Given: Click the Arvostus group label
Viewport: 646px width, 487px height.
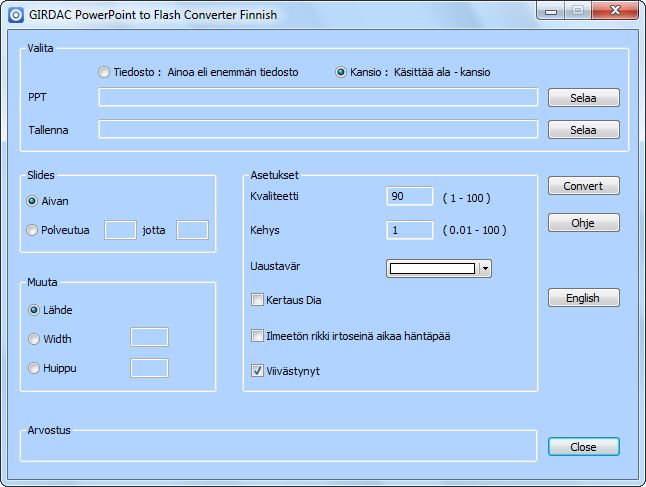Looking at the screenshot, I should coord(49,430).
